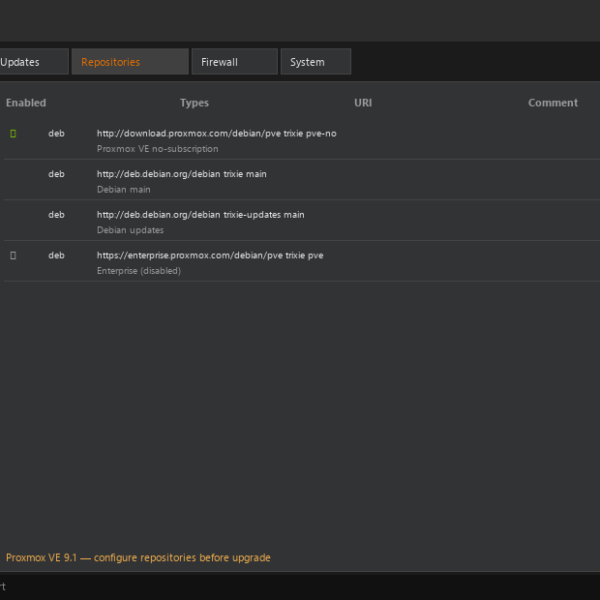
Task: Click the Proxmox VE 9.1 upgrade notice
Action: point(138,558)
